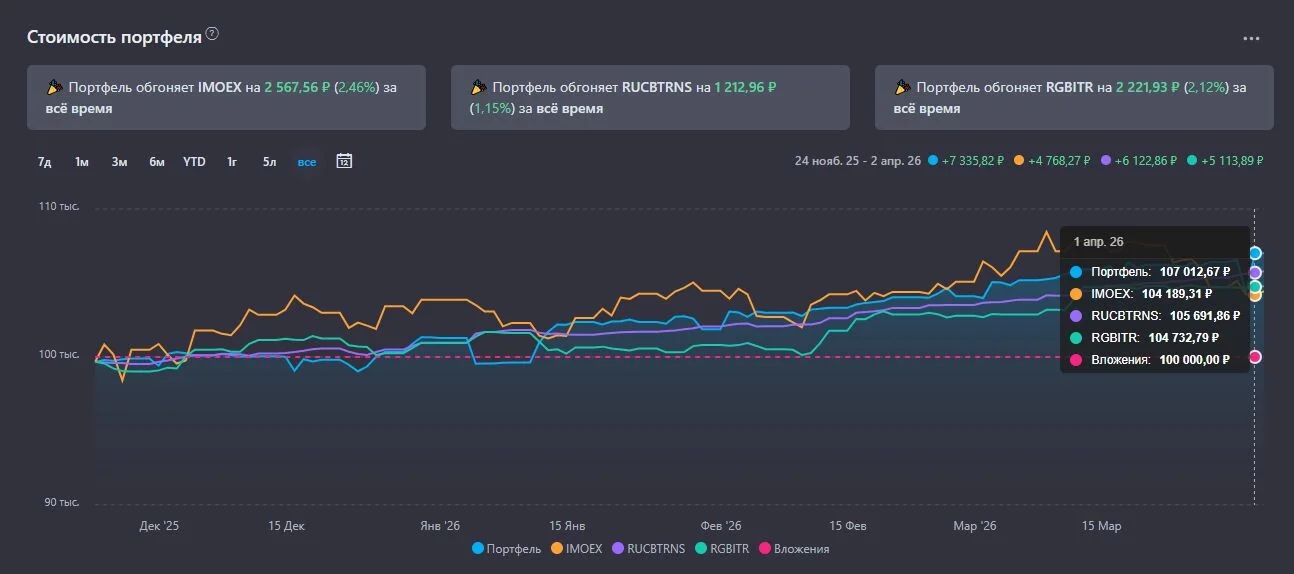Click the orange +4 768,27 ₽ indicator
1294x574 pixels.
[x=1053, y=160]
